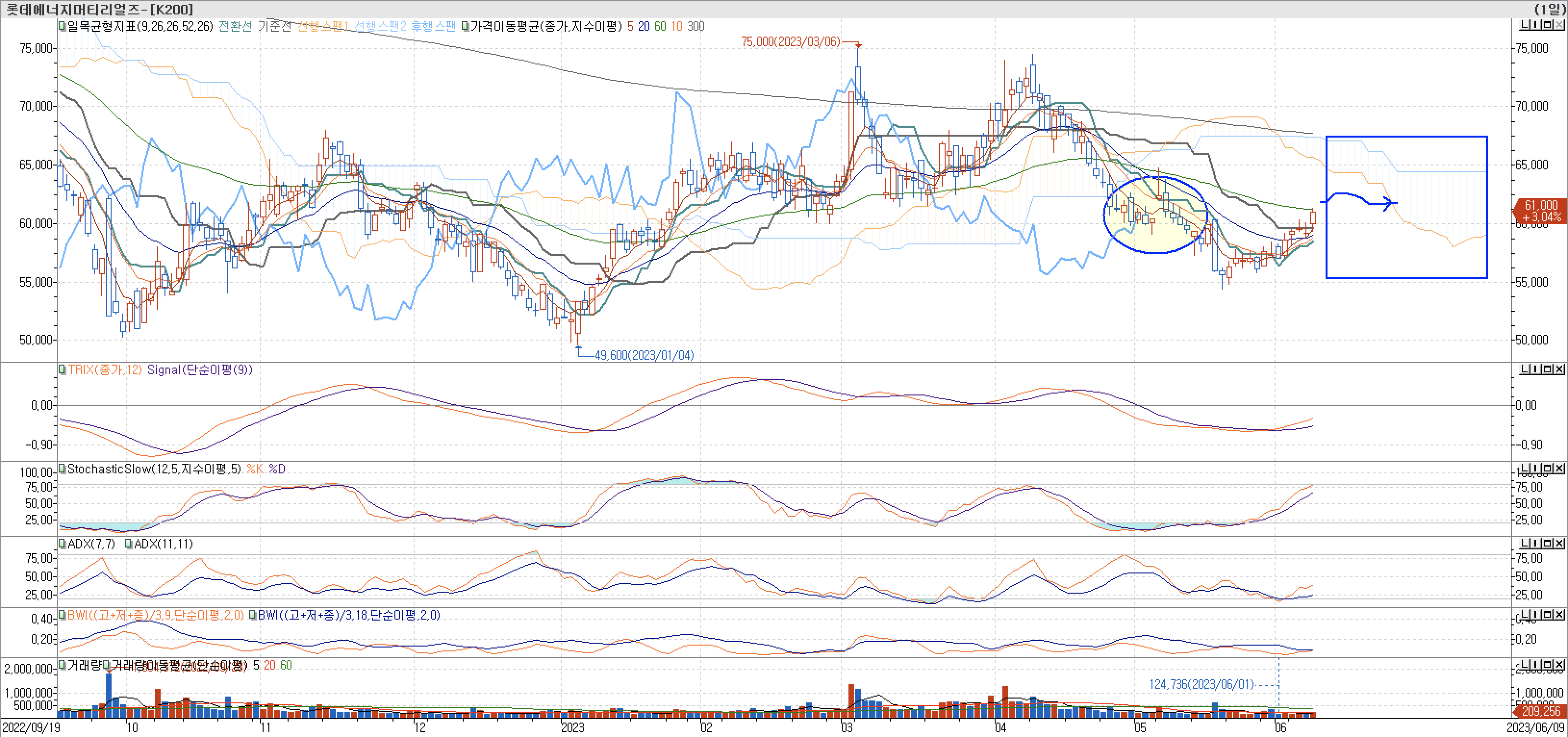Maximize the main Ichimoku price panel
Image resolution: width=1568 pixels, height=737 pixels.
[x=1548, y=25]
